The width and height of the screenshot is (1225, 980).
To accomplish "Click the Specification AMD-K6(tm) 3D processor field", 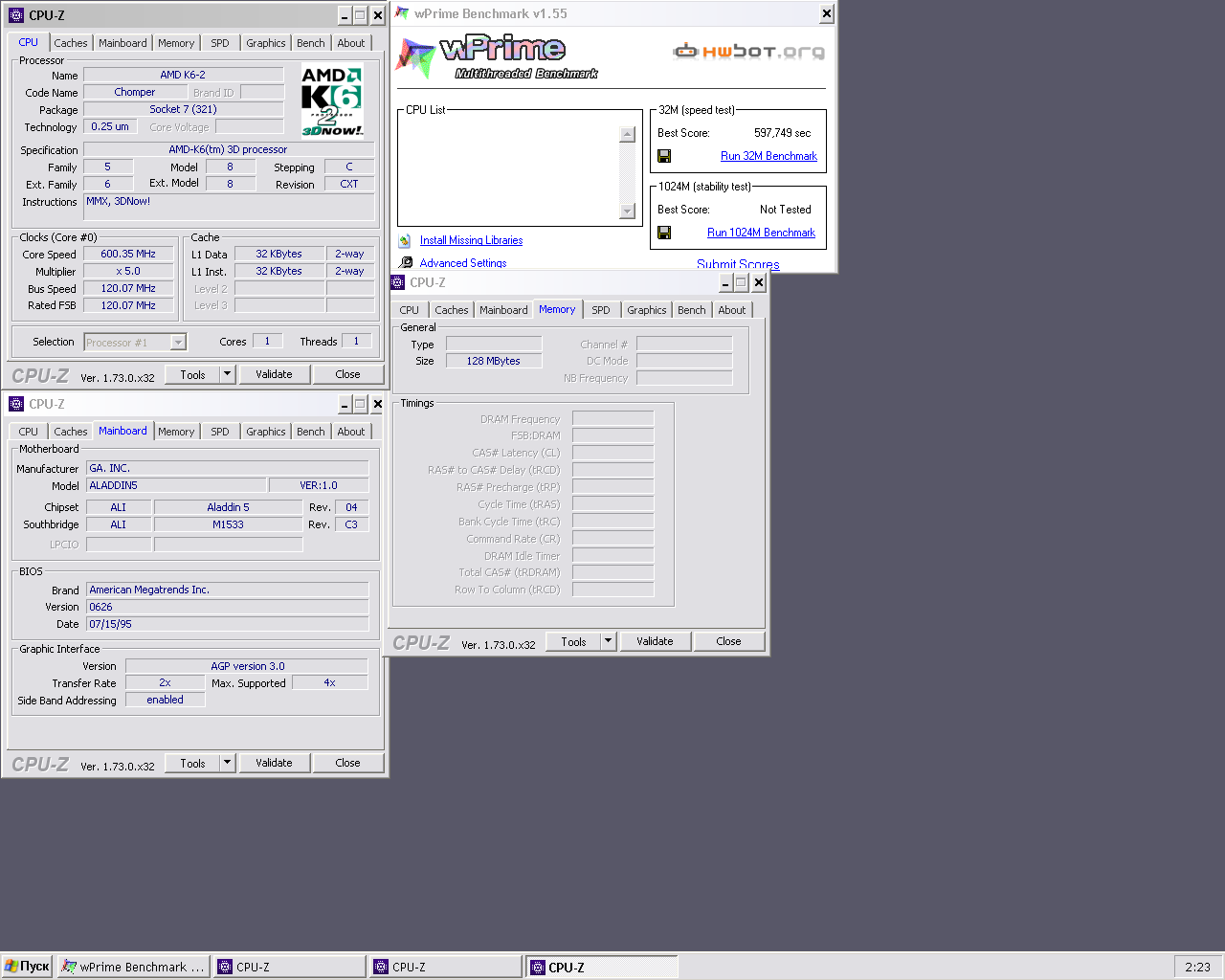I will coord(228,149).
